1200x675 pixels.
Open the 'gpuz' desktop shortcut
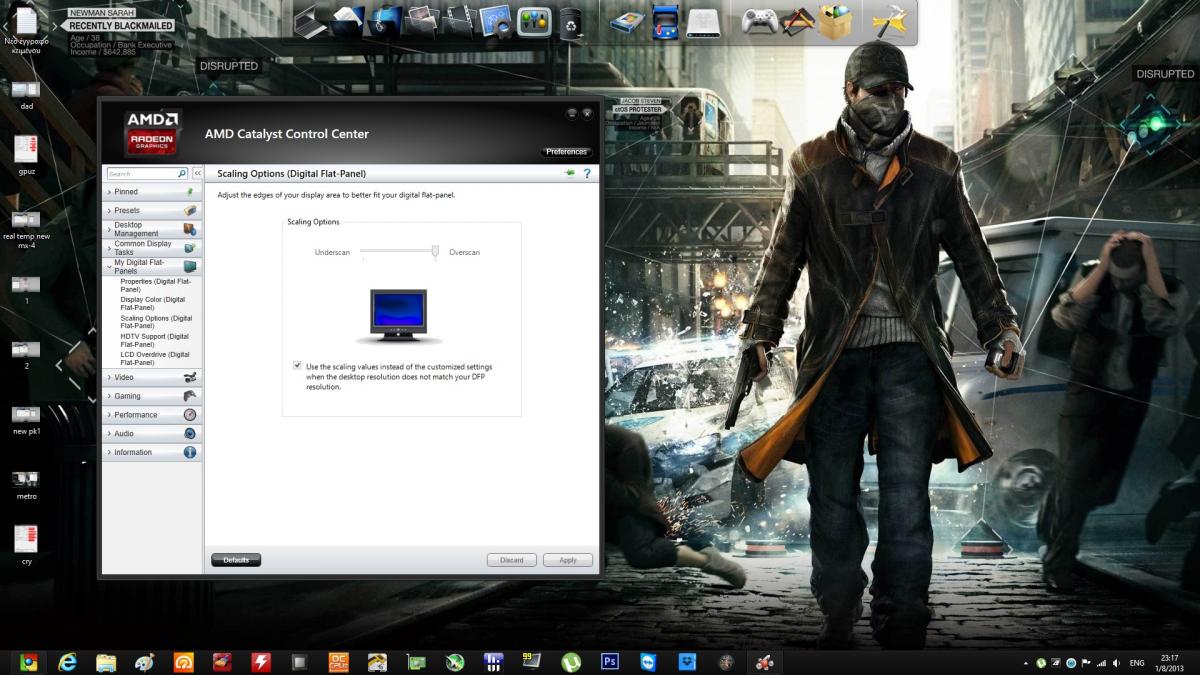[26, 154]
